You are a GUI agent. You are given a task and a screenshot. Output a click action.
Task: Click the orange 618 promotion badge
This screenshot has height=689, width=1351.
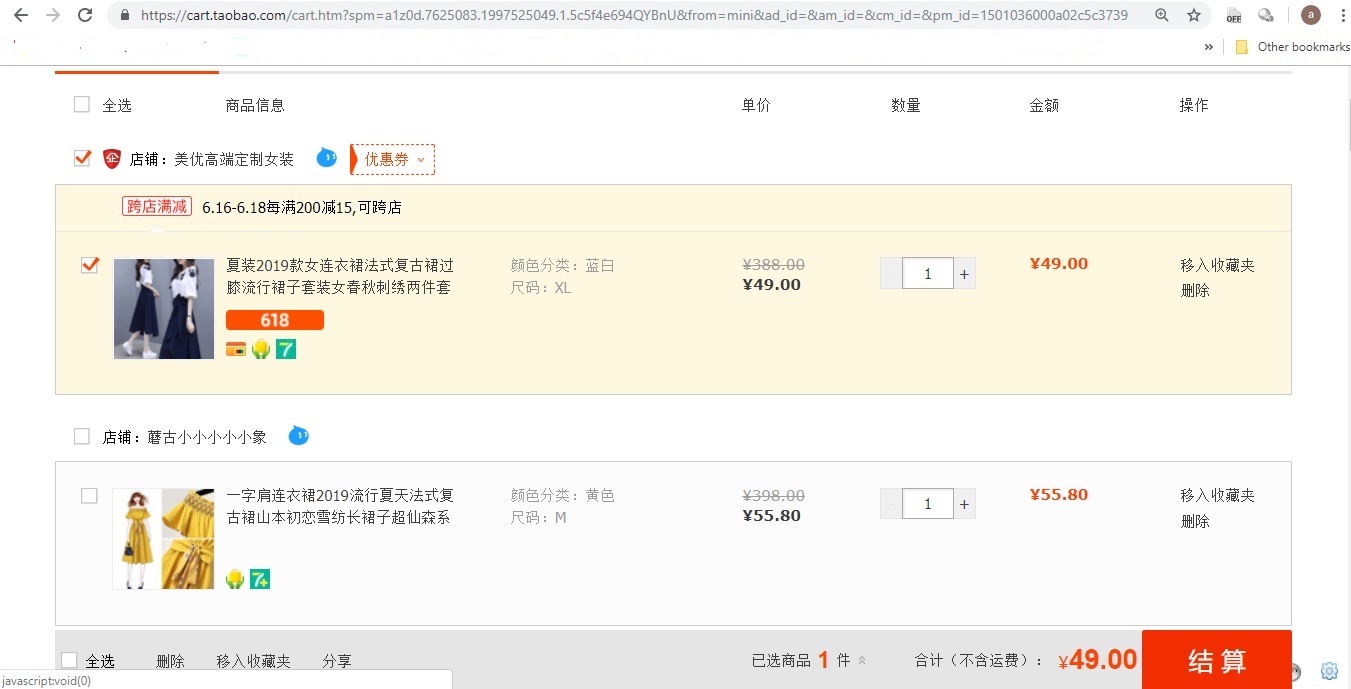point(274,320)
